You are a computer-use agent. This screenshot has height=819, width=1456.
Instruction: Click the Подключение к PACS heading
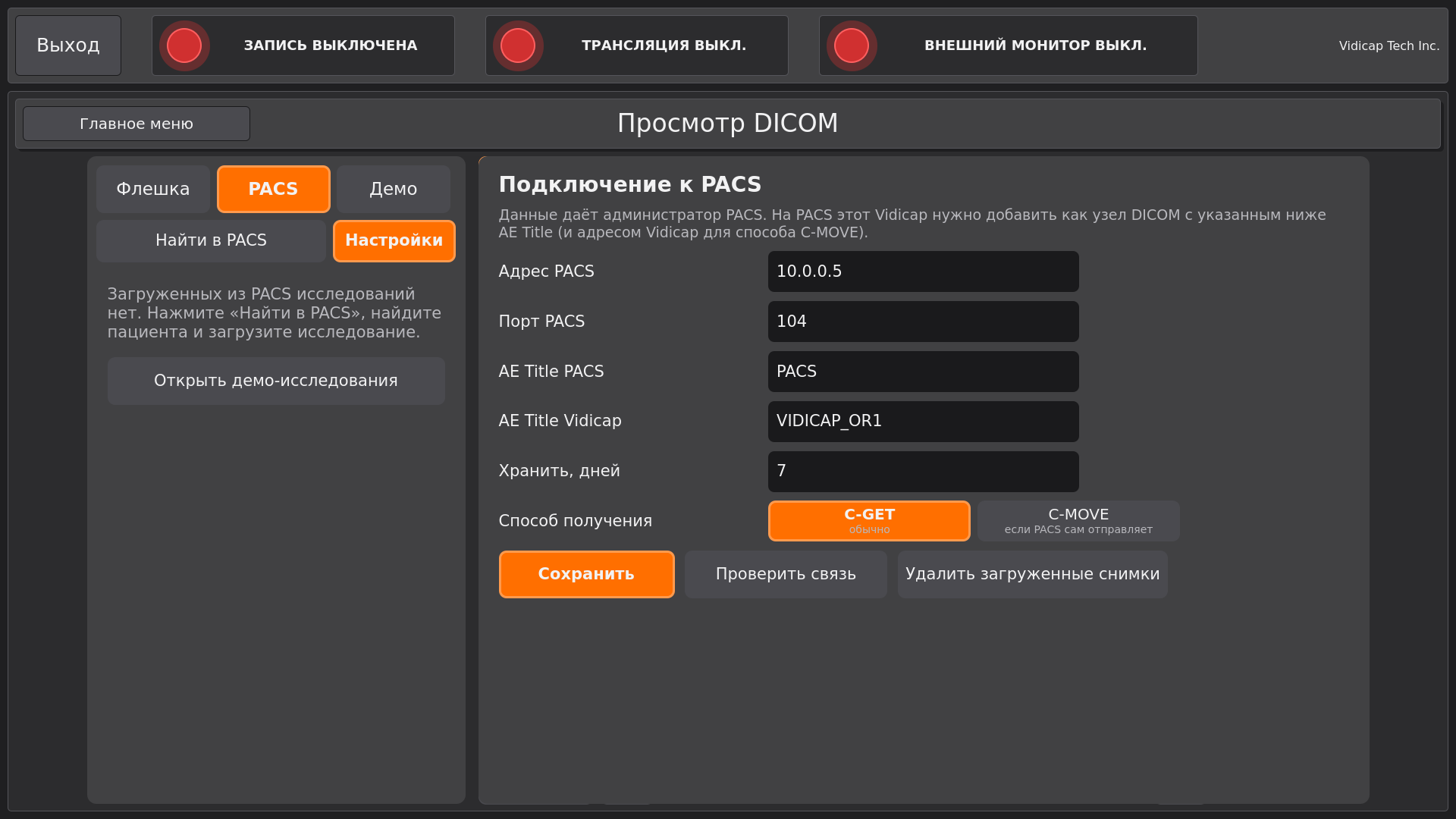pos(630,184)
